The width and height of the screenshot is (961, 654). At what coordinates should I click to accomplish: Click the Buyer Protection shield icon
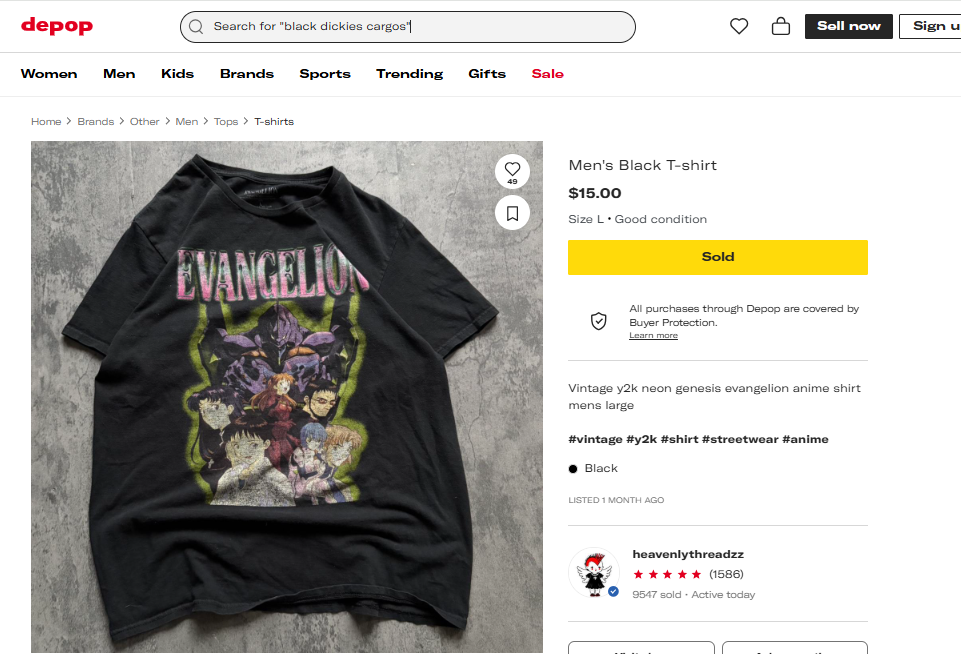click(x=598, y=321)
